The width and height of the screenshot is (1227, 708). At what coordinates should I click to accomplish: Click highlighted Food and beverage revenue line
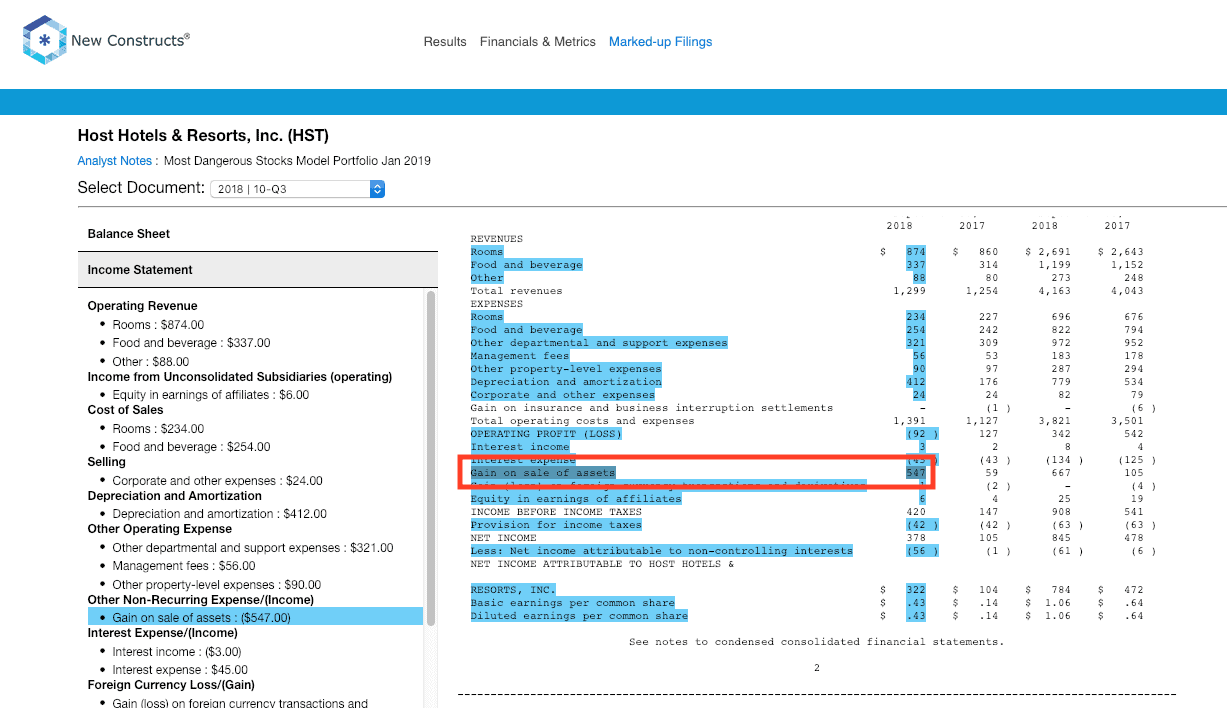(x=526, y=265)
